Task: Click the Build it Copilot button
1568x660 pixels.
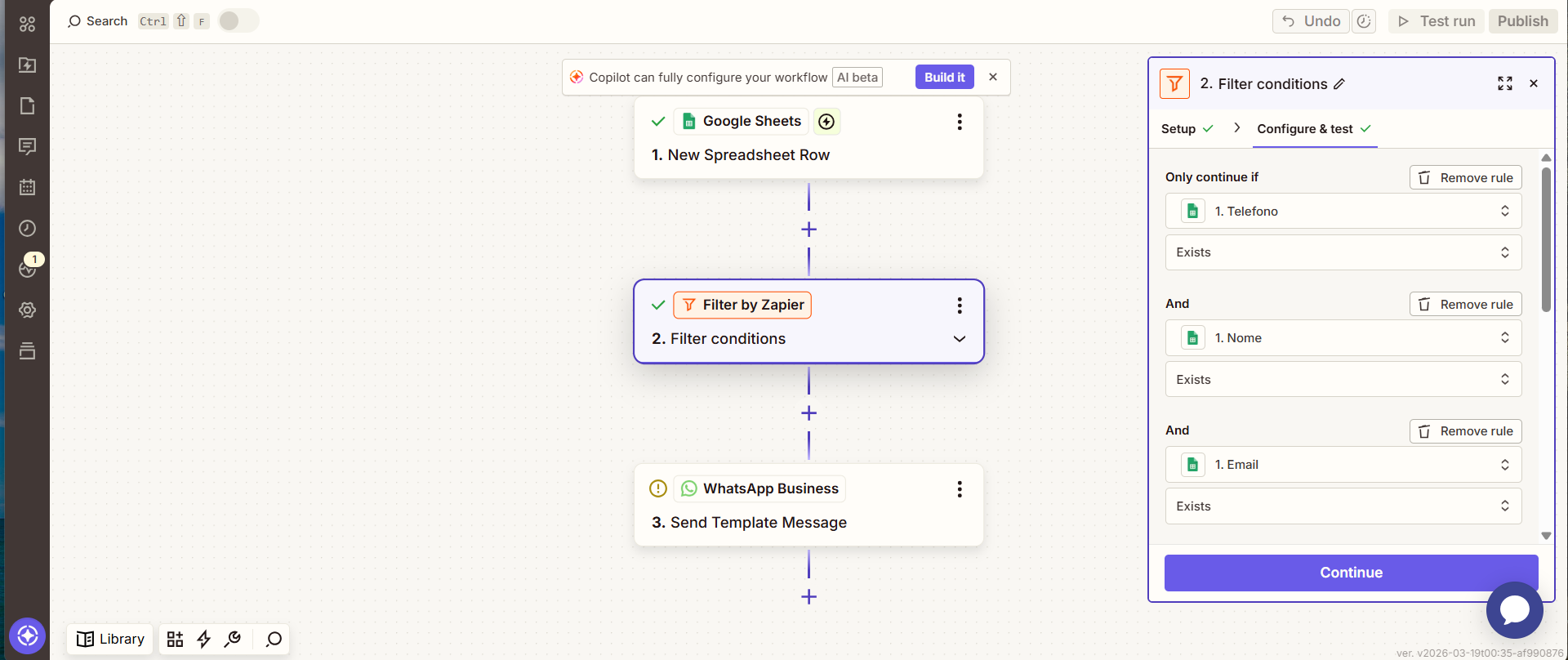Action: (944, 78)
